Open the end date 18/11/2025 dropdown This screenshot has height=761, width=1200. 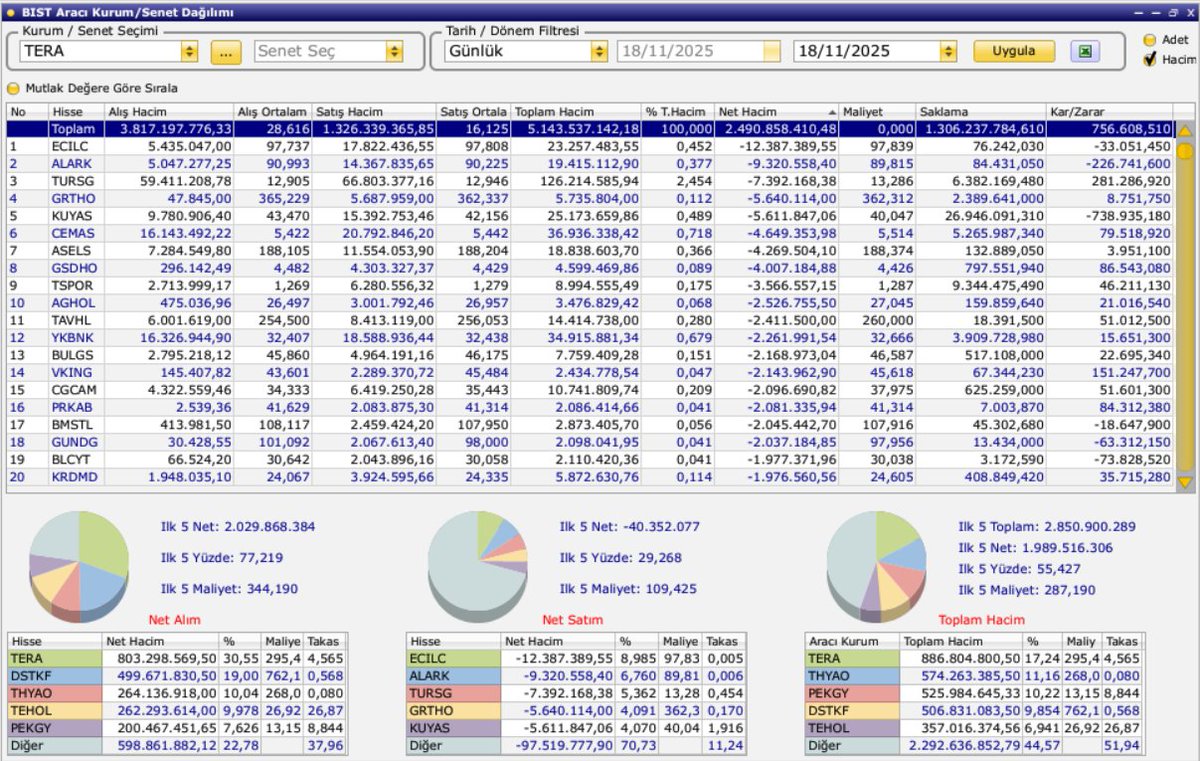tap(948, 51)
